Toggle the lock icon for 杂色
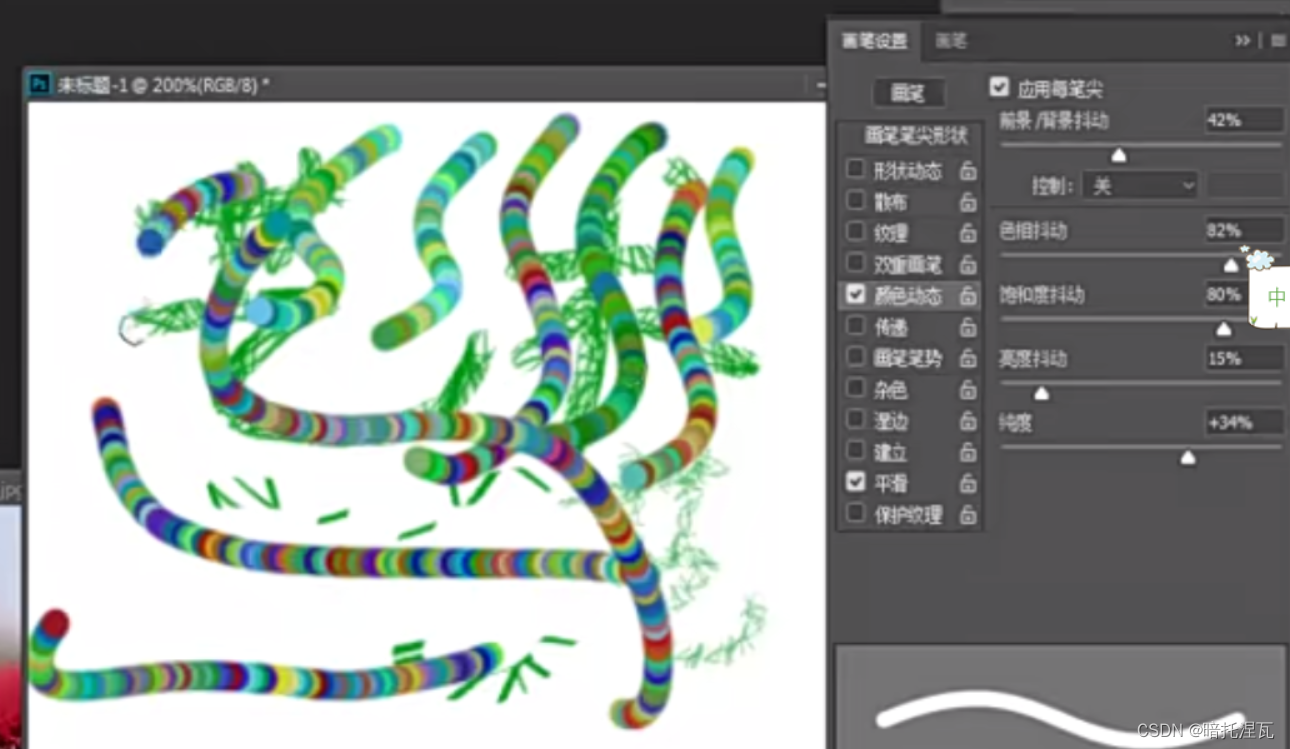 (x=968, y=389)
